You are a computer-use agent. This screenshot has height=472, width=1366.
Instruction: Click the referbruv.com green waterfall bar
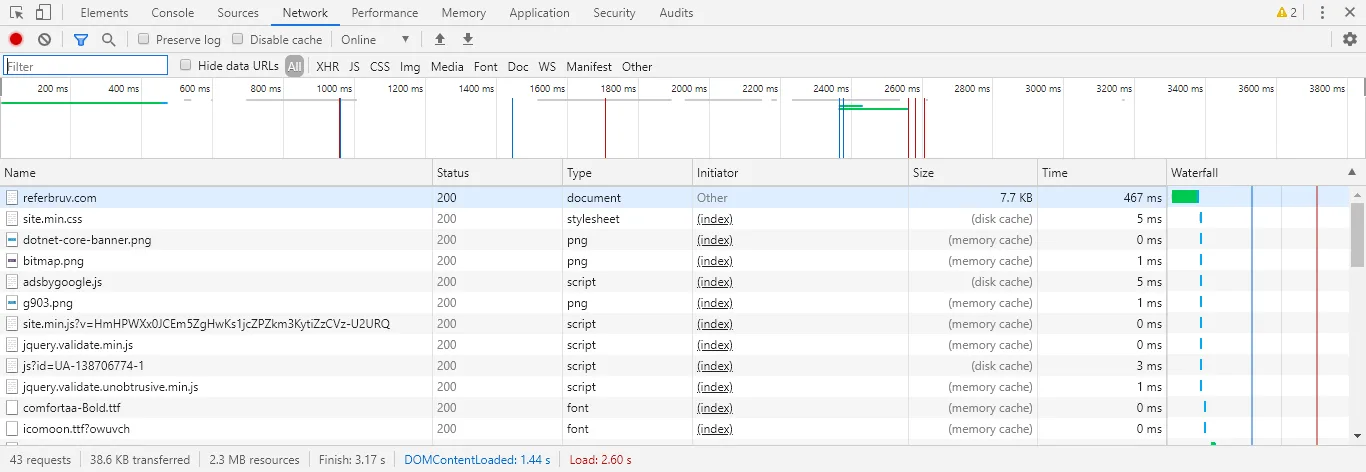[1185, 198]
